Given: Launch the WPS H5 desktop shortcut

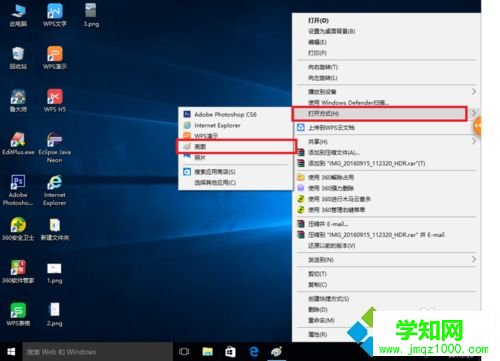Looking at the screenshot, I should pyautogui.click(x=55, y=100).
